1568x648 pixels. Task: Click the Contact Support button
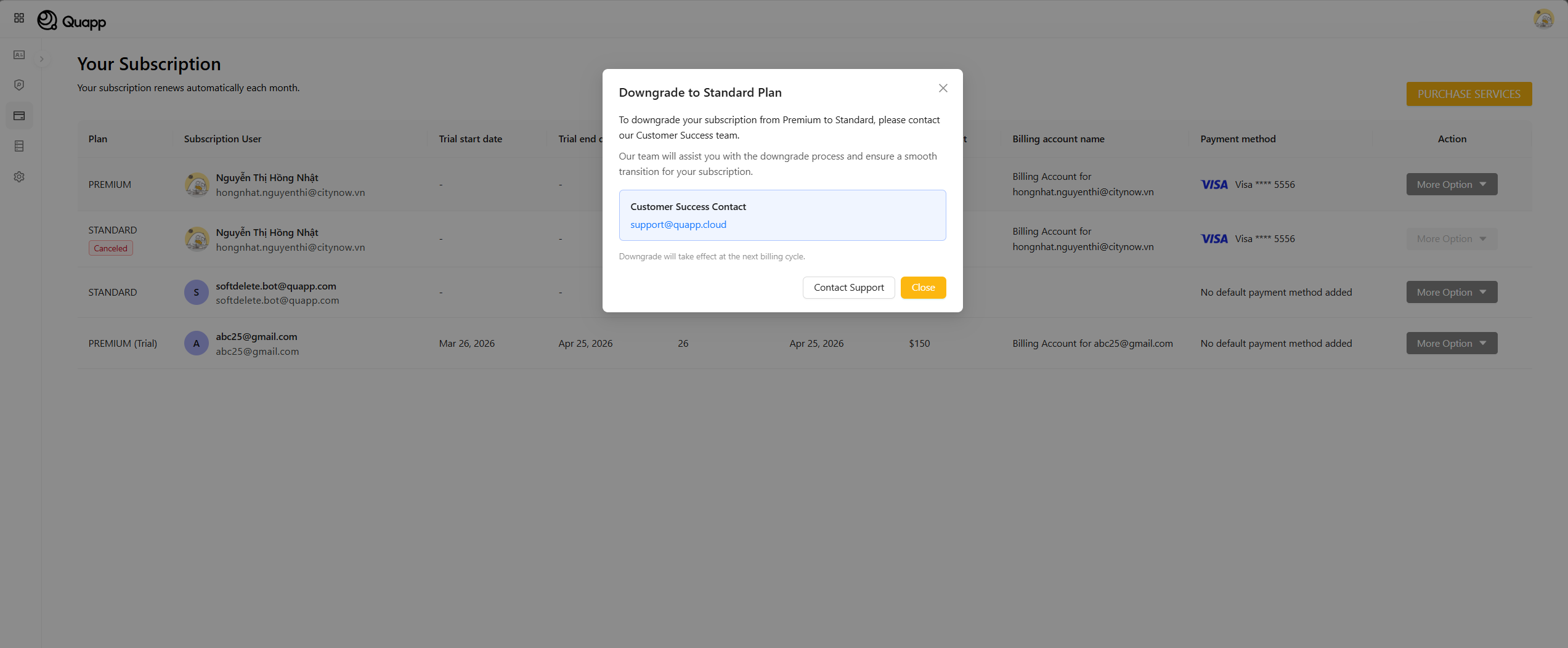(848, 288)
